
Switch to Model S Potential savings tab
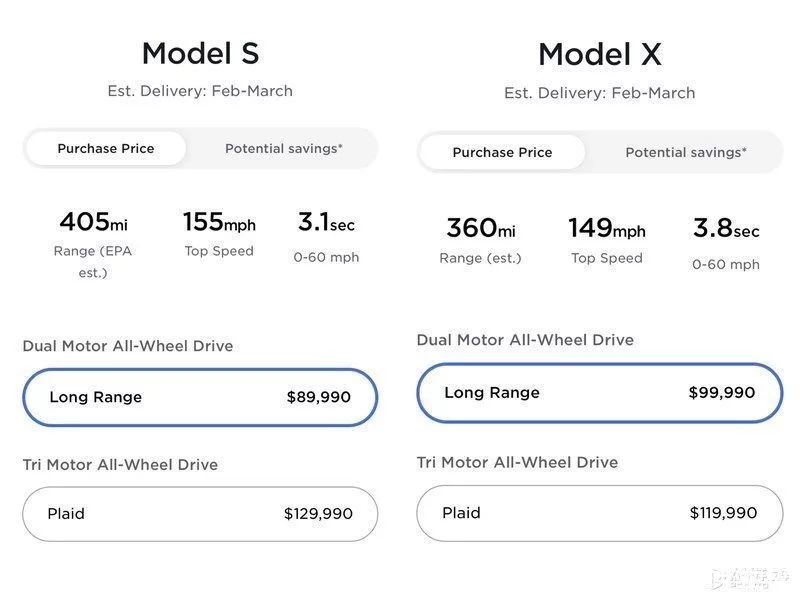pyautogui.click(x=283, y=148)
